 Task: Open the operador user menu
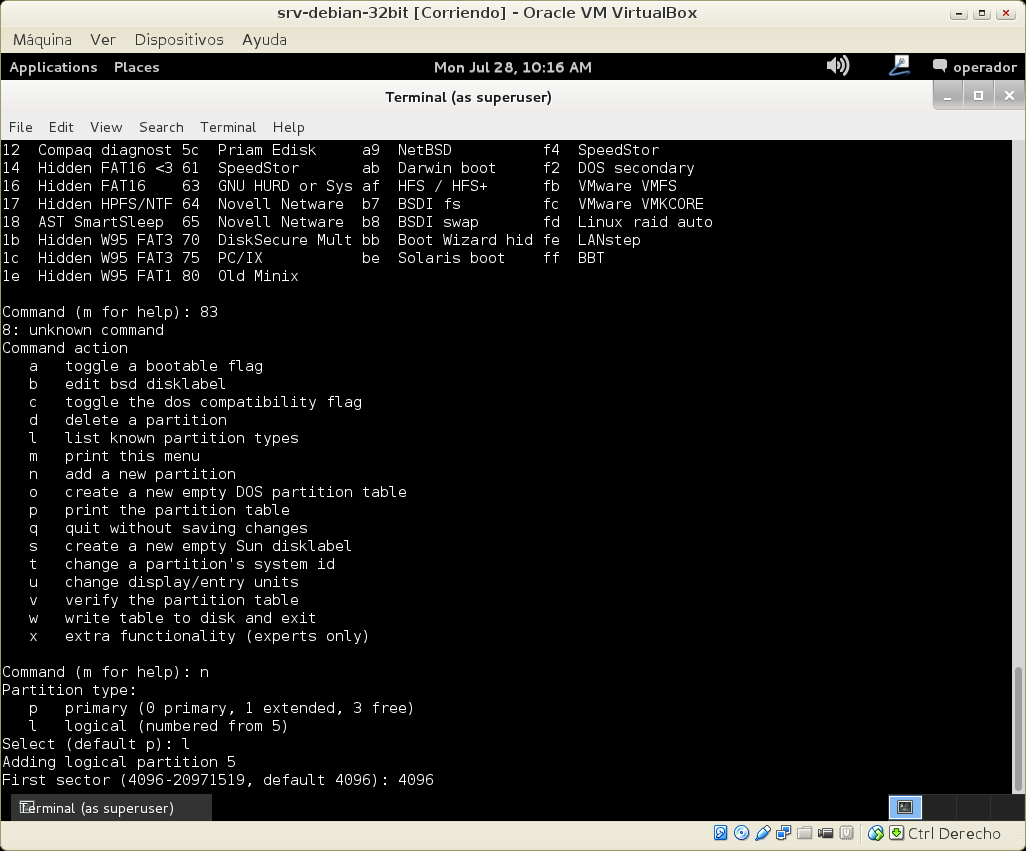coord(974,67)
